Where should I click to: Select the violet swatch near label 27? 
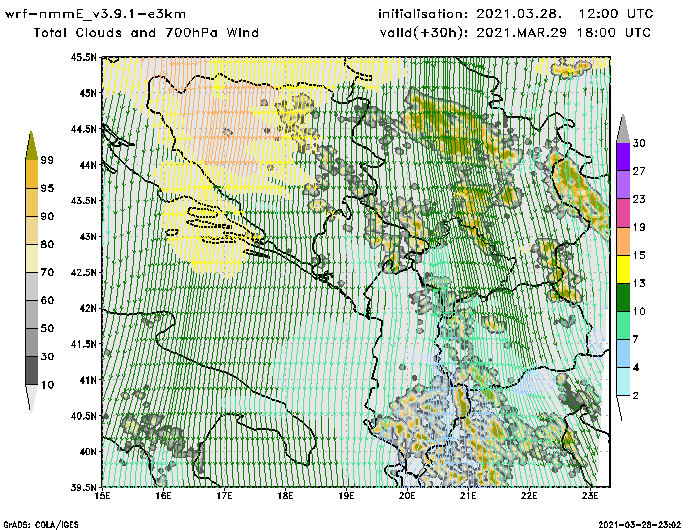pyautogui.click(x=621, y=185)
